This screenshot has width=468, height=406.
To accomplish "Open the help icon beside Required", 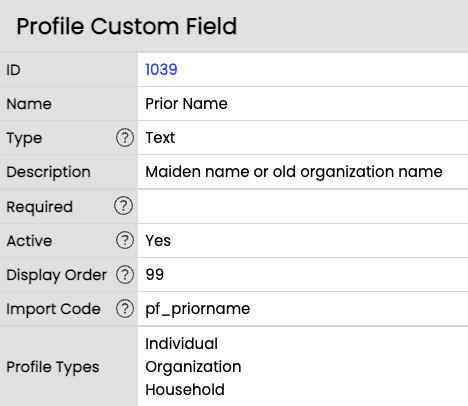I will 123,206.
